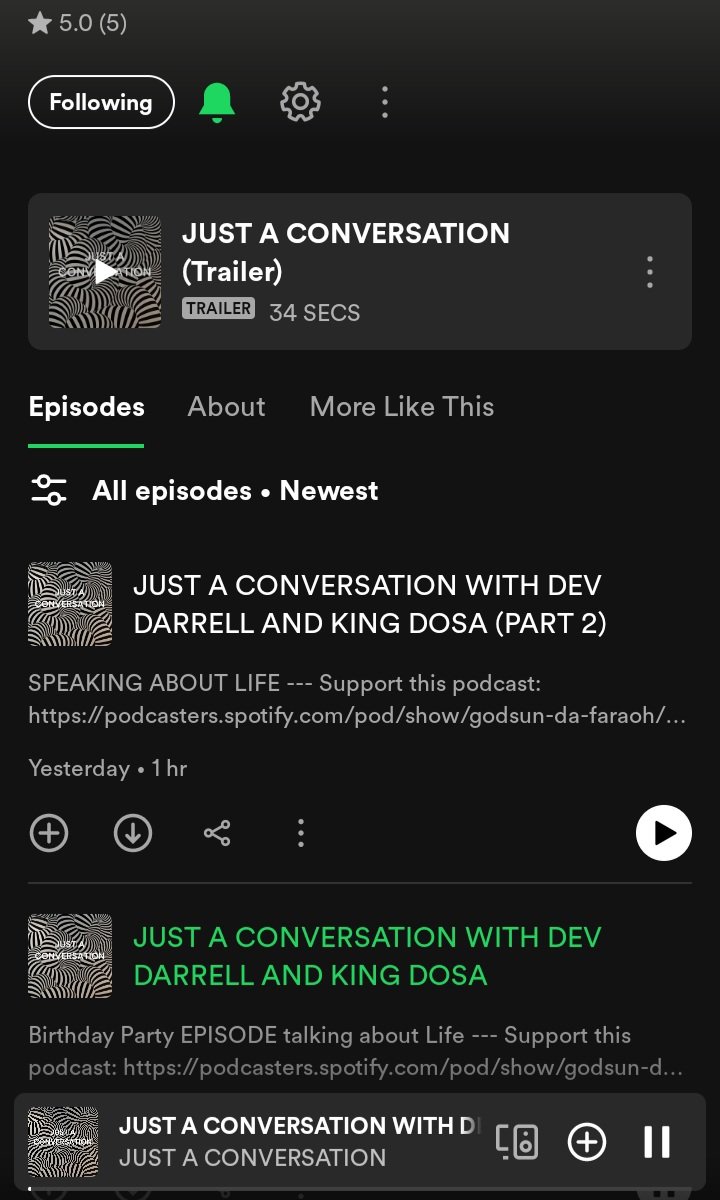Add now playing episode to library
The height and width of the screenshot is (1200, 720).
[587, 1142]
